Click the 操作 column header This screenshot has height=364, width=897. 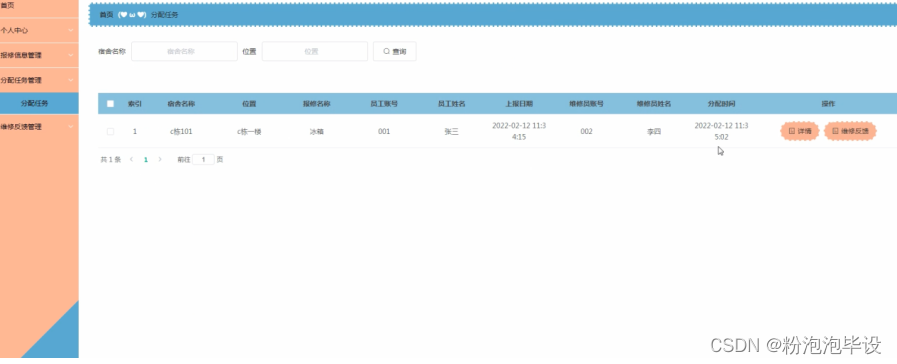coord(828,104)
